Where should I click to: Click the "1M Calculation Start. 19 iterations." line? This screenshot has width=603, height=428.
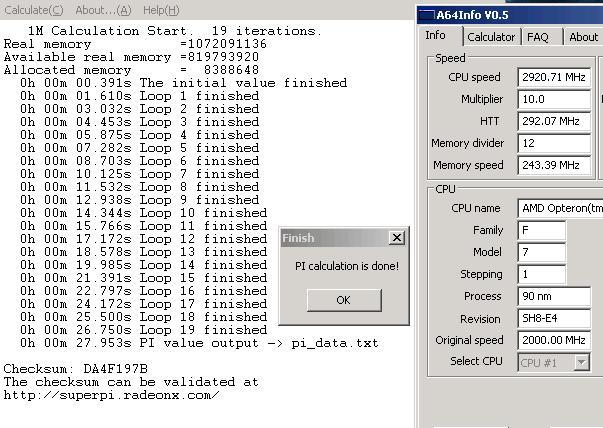click(174, 31)
